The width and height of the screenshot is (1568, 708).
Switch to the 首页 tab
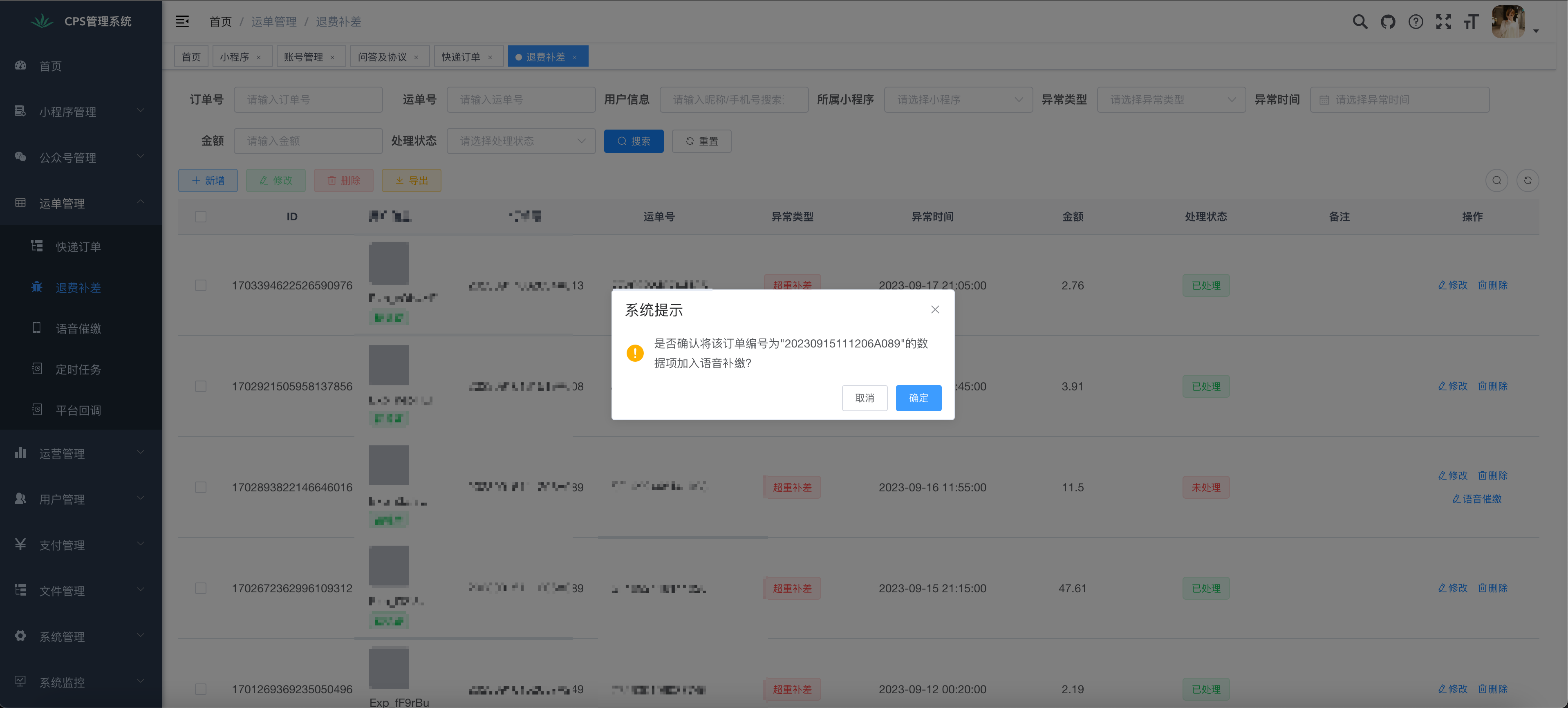(x=191, y=57)
